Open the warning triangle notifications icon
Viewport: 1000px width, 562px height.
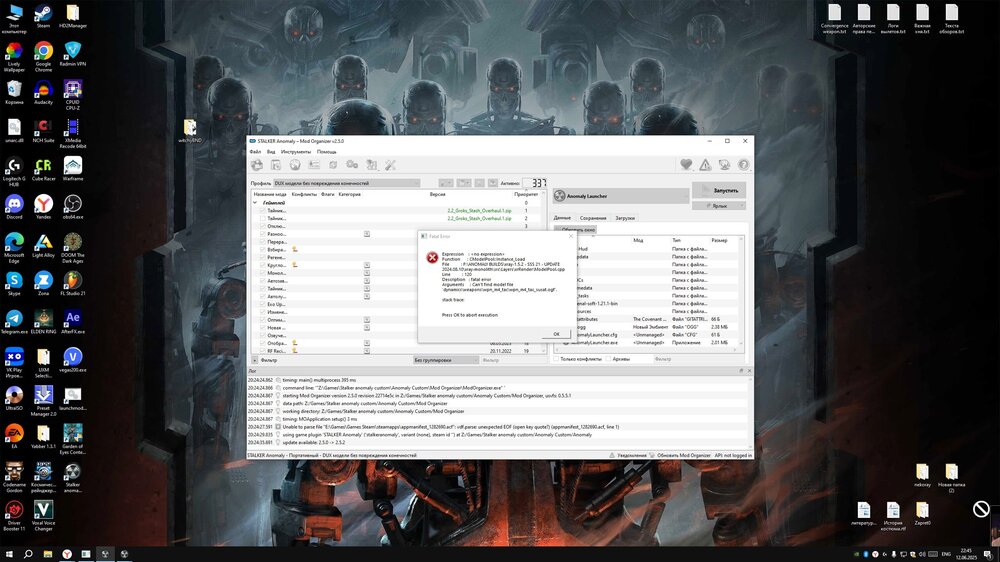point(705,165)
